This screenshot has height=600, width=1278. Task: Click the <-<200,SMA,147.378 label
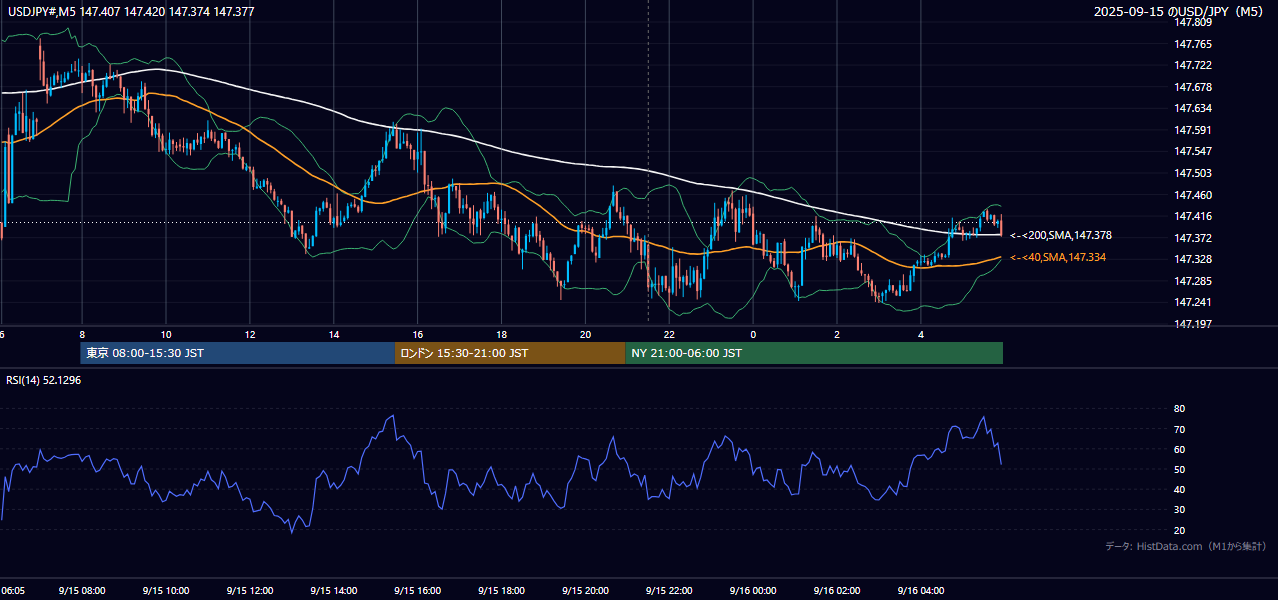(1061, 236)
